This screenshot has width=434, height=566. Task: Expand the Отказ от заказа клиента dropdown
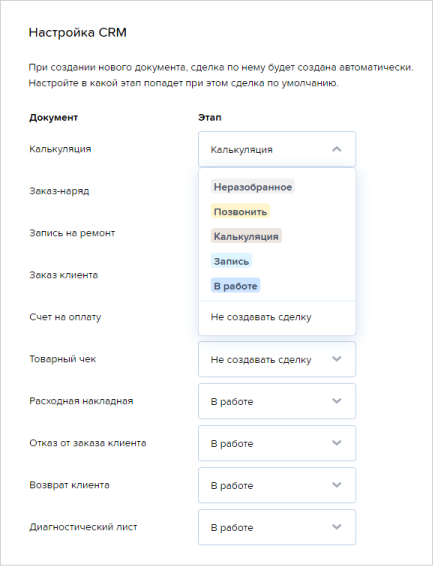[277, 443]
